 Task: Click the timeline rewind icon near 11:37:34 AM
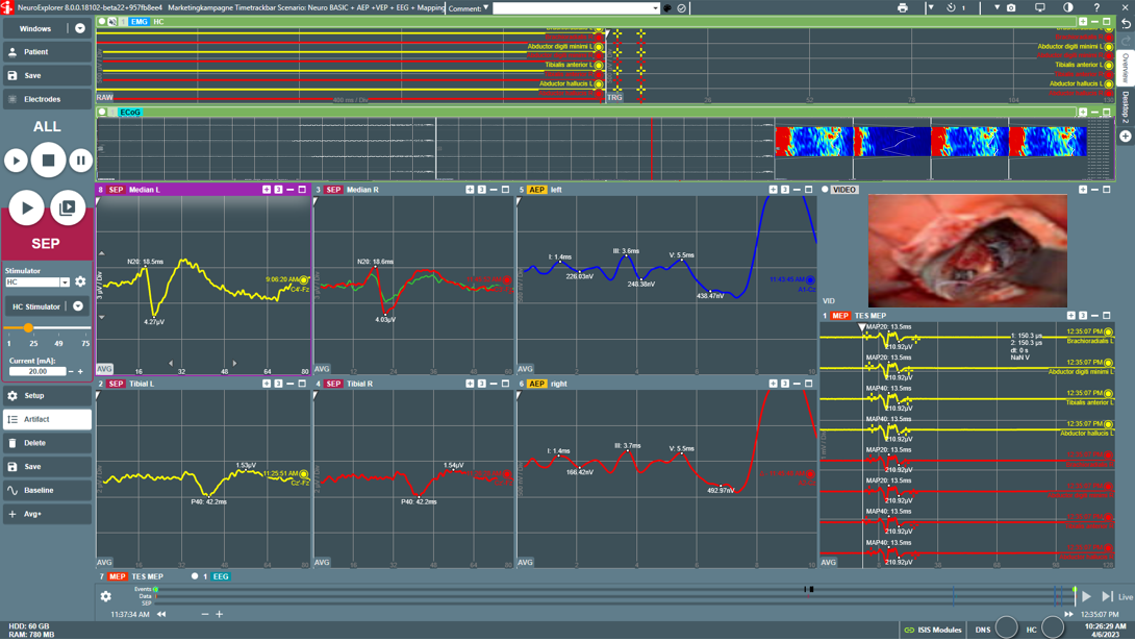point(161,615)
